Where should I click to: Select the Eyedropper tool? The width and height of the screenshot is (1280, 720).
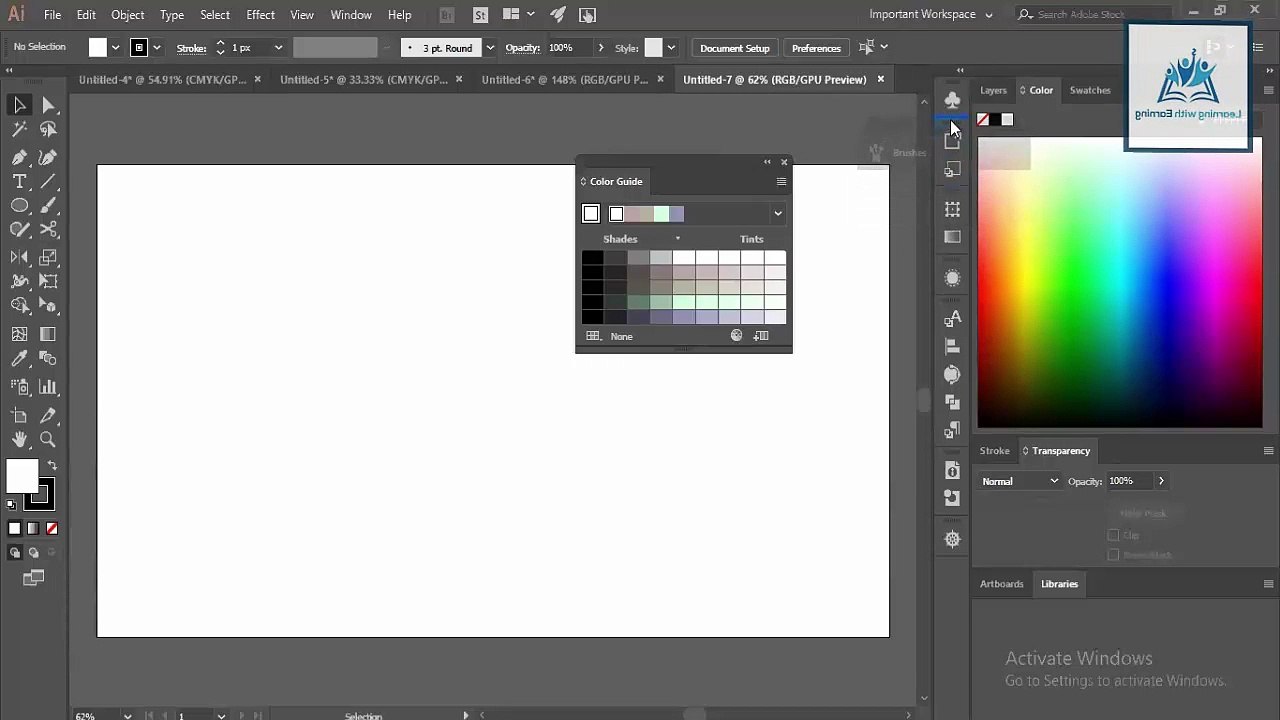point(19,358)
